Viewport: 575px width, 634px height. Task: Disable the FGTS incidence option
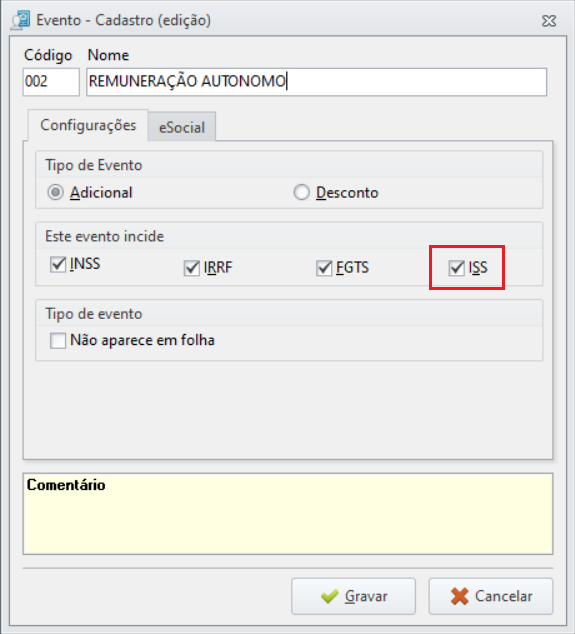tap(324, 268)
